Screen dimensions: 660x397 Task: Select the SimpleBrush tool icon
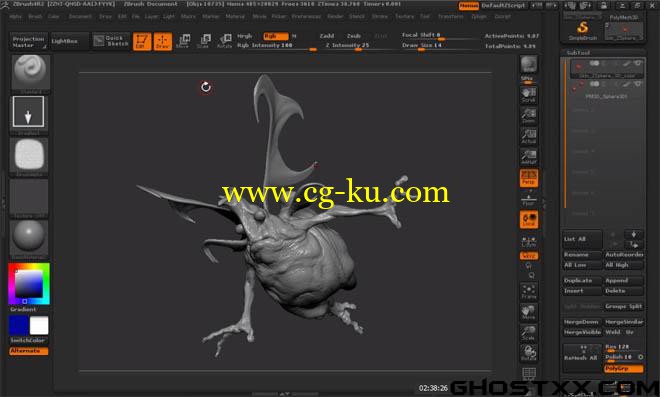583,30
